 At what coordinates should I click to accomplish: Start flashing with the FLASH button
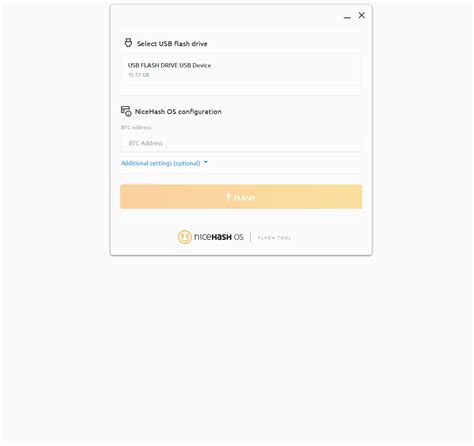point(241,197)
